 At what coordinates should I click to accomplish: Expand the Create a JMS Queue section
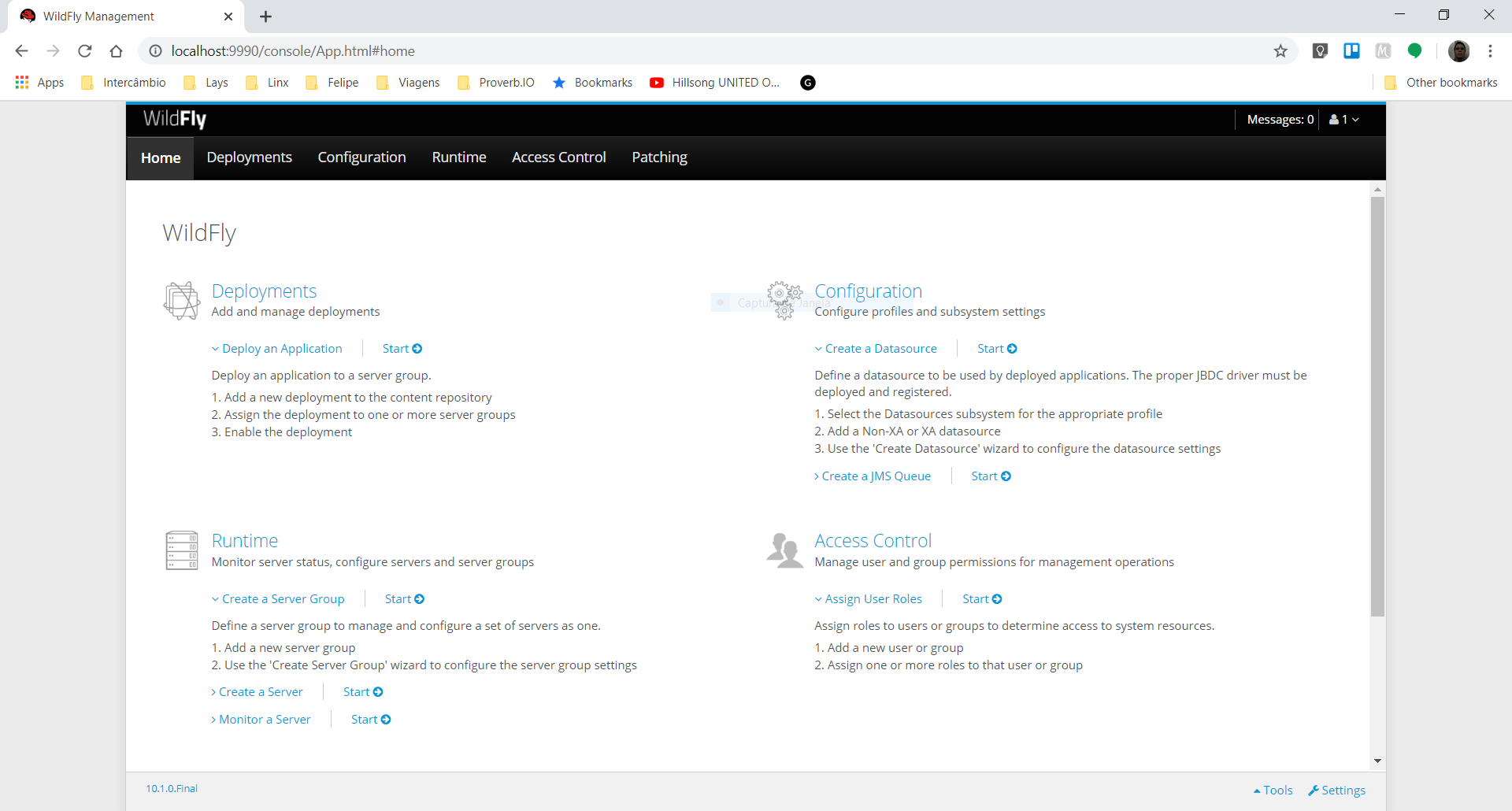click(873, 476)
